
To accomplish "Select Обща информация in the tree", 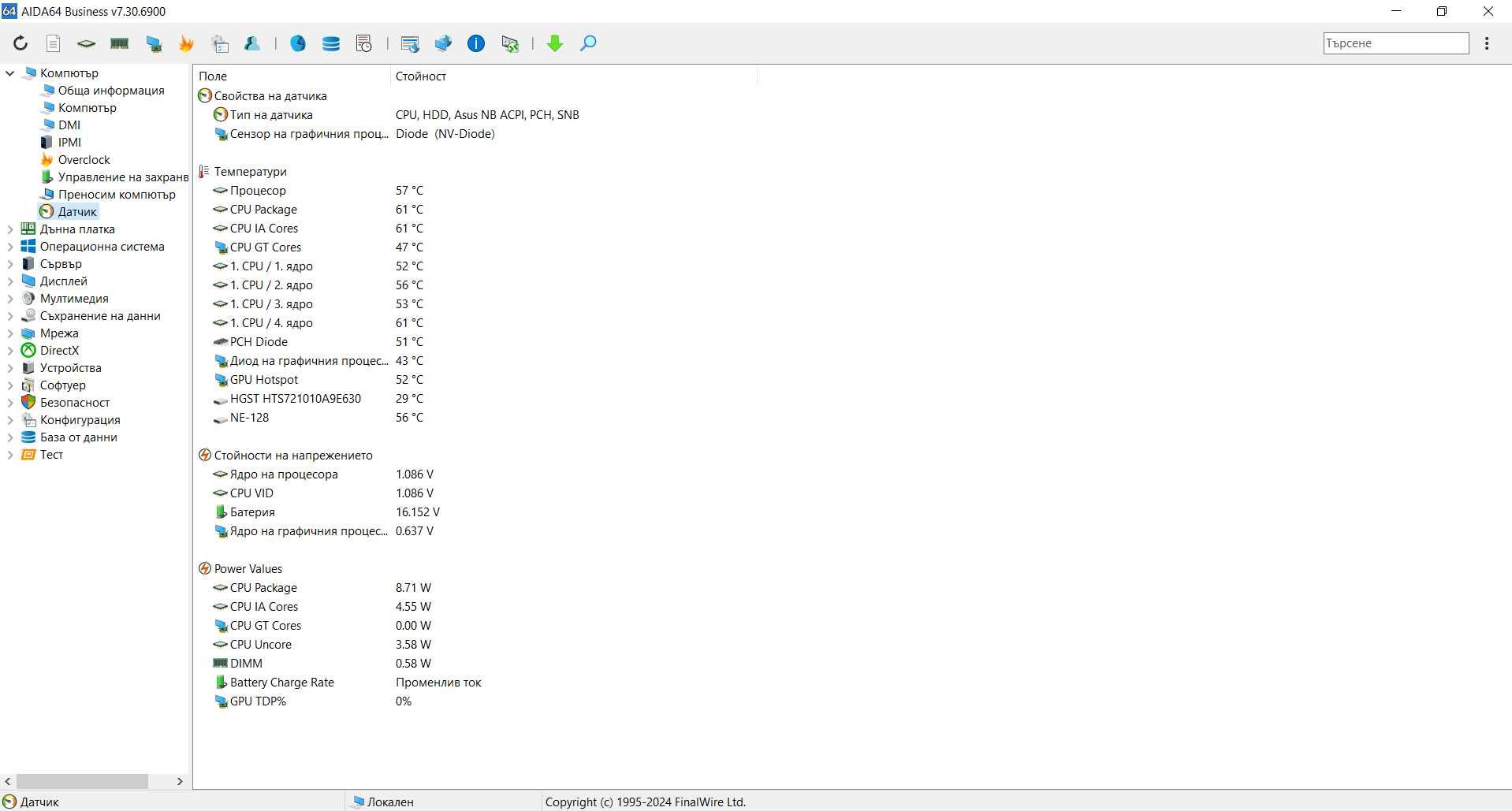I will tap(111, 91).
